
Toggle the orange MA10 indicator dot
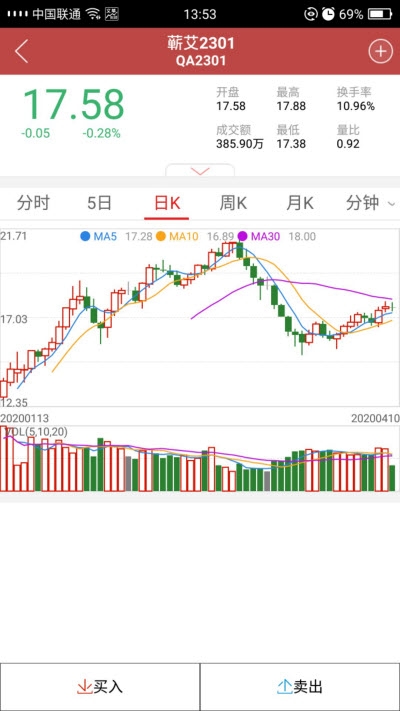pos(161,236)
